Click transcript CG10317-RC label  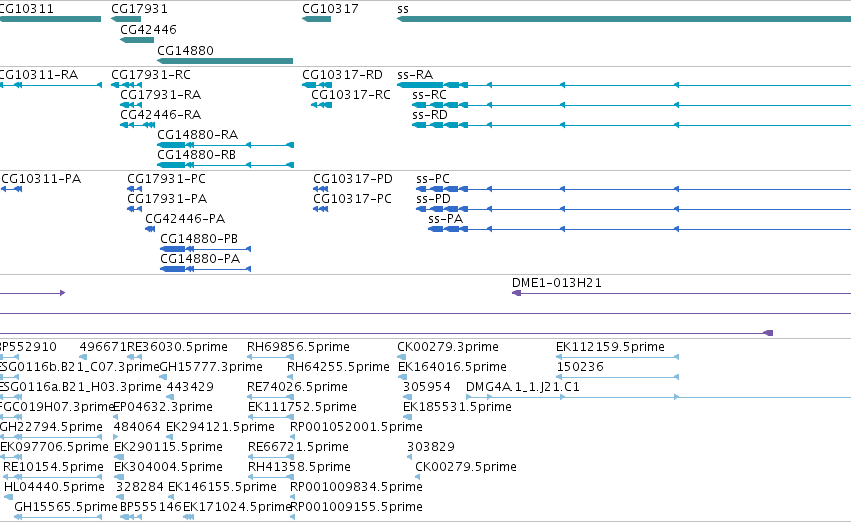351,94
